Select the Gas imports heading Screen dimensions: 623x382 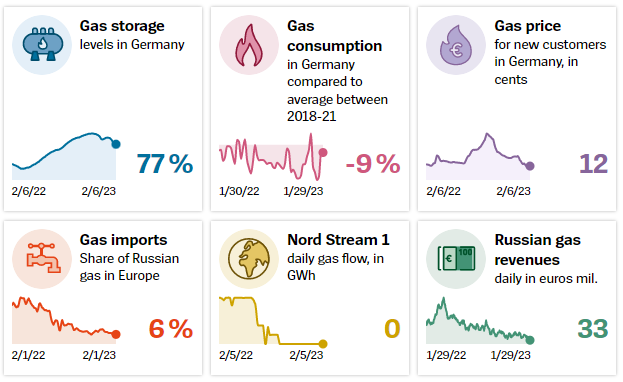click(x=124, y=240)
